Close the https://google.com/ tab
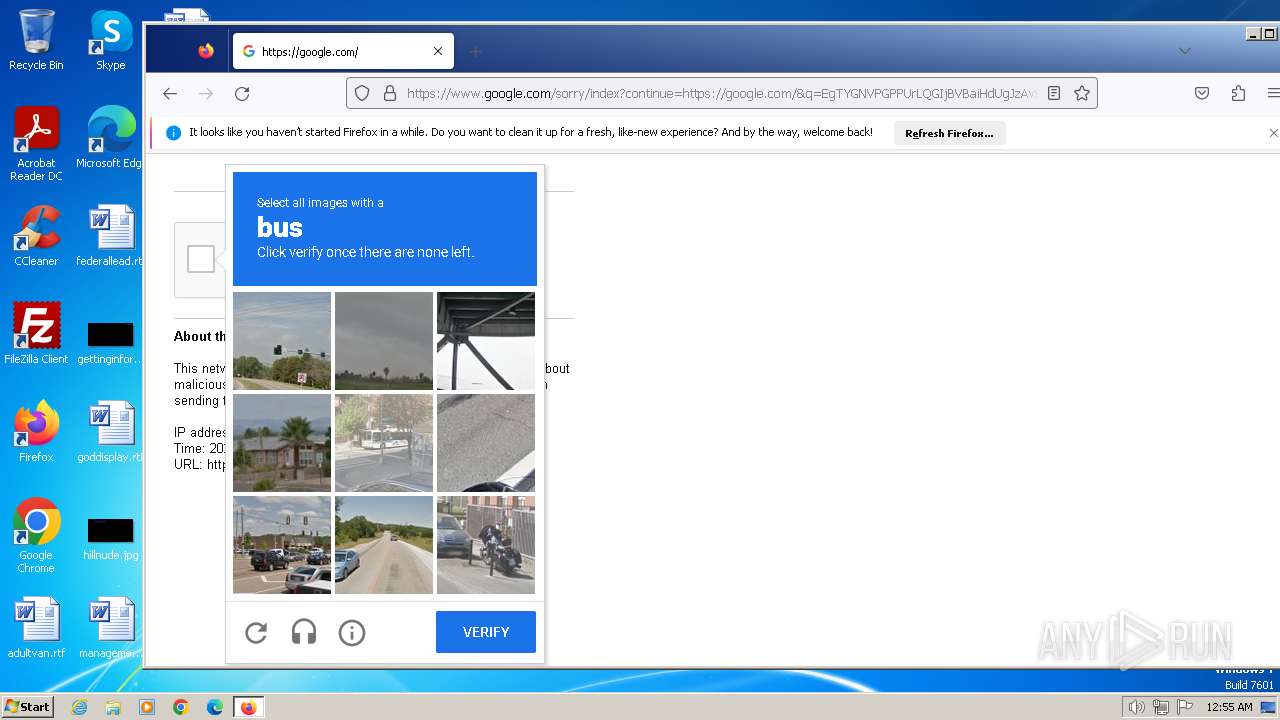Viewport: 1280px width, 720px height. tap(438, 51)
